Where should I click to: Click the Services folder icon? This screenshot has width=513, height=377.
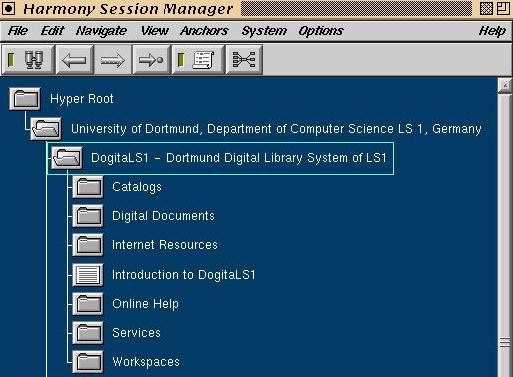pyautogui.click(x=88, y=333)
